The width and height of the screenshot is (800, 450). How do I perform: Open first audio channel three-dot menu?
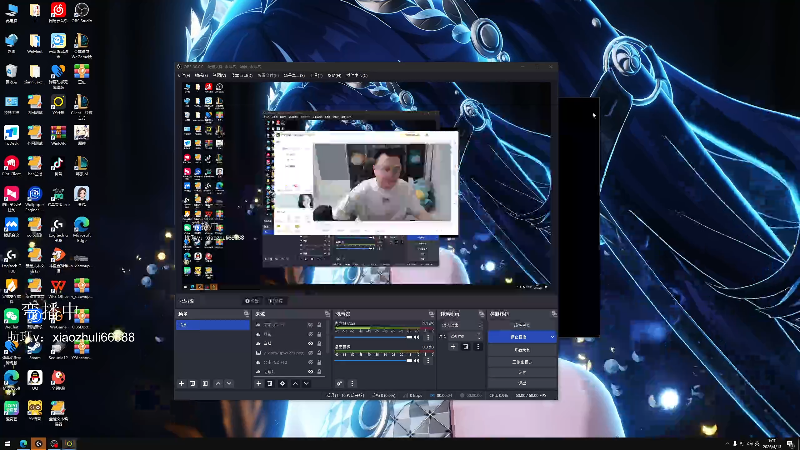pos(428,337)
